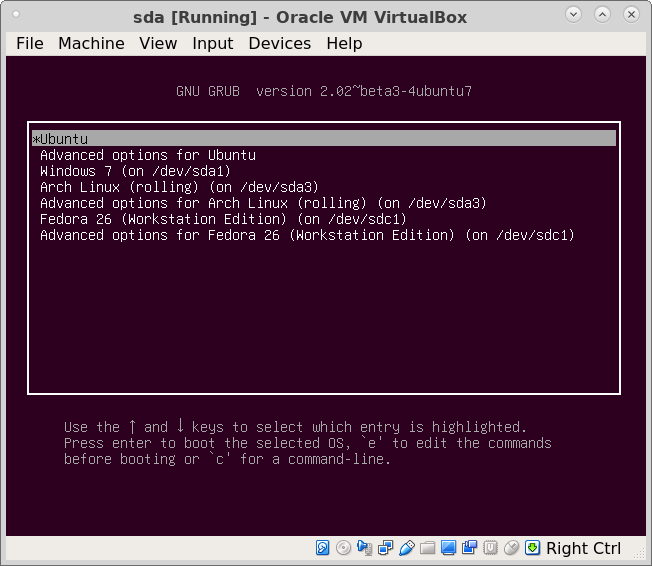652x566 pixels.
Task: Click the mouse integration status icon
Action: (x=511, y=548)
